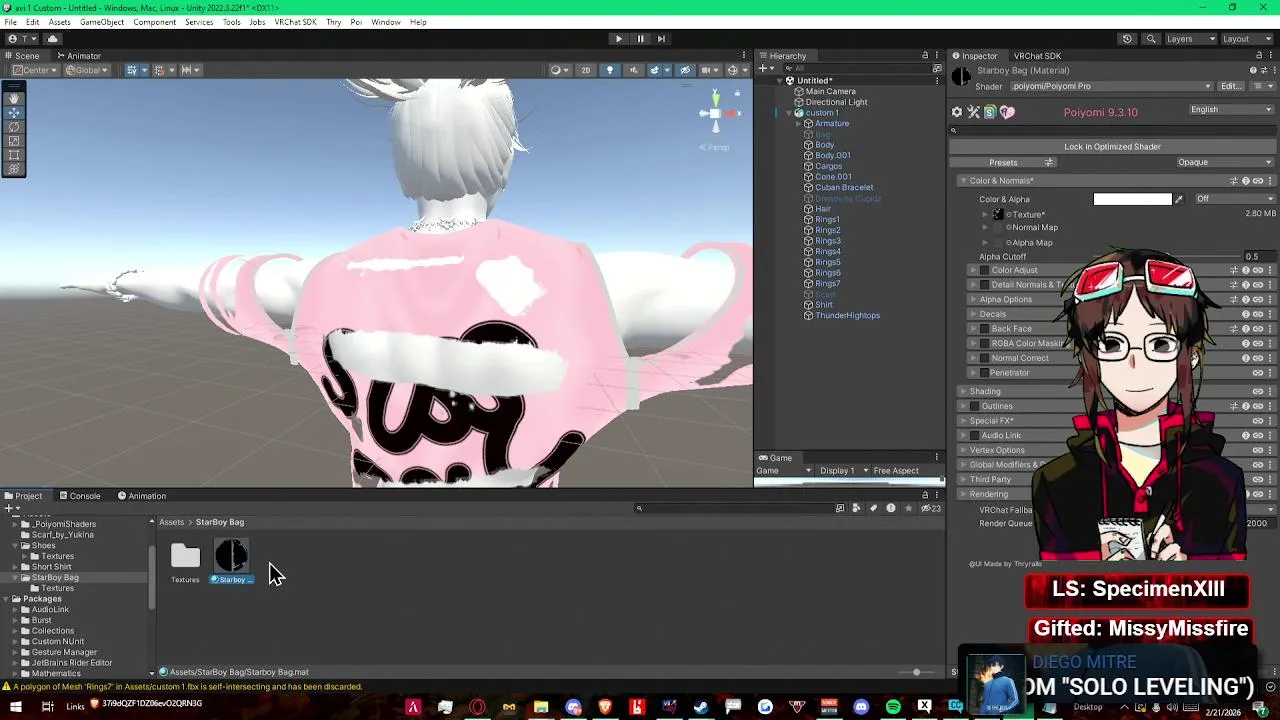Viewport: 1280px width, 720px height.
Task: Open the Component menu
Action: coord(154,22)
